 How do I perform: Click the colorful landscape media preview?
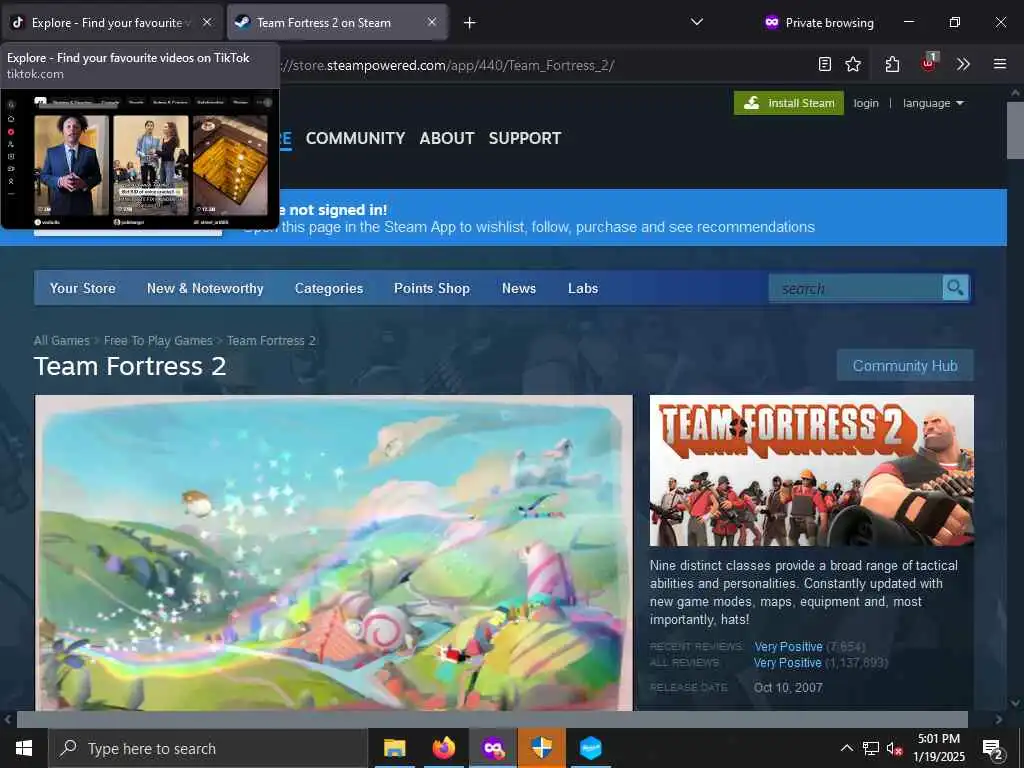point(334,552)
